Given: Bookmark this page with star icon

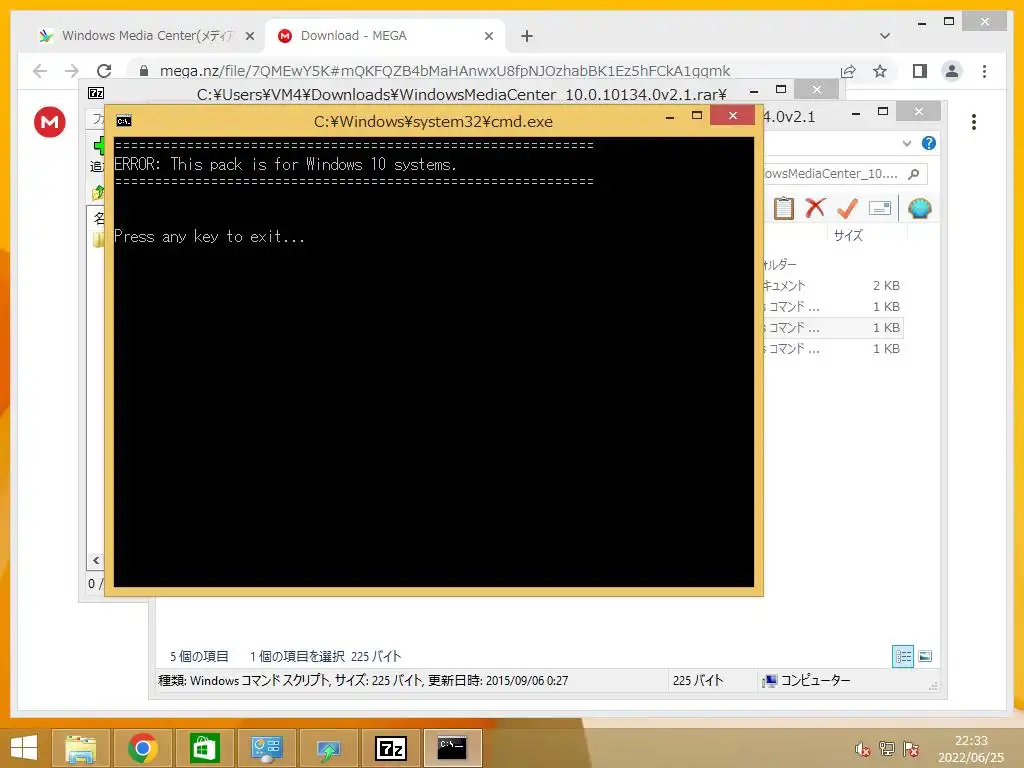Looking at the screenshot, I should (x=880, y=71).
